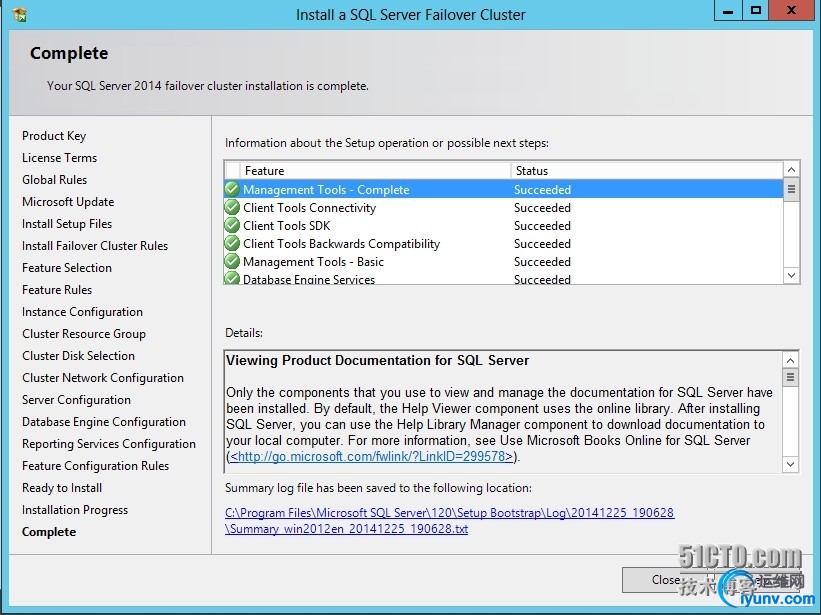This screenshot has width=821, height=615.
Task: Click the Install Setup Files step
Action: (x=67, y=223)
